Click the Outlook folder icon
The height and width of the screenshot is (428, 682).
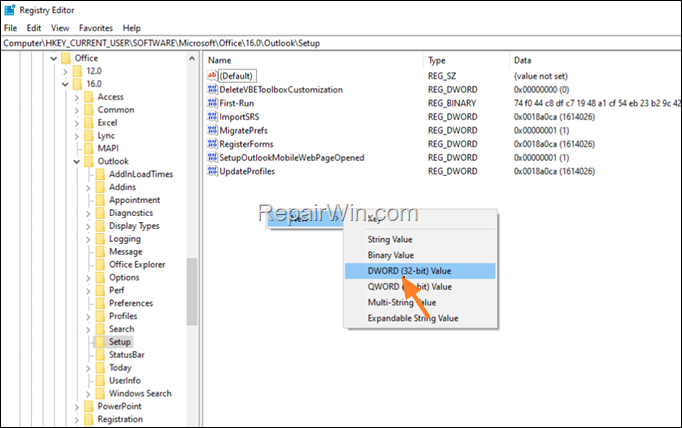(89, 161)
